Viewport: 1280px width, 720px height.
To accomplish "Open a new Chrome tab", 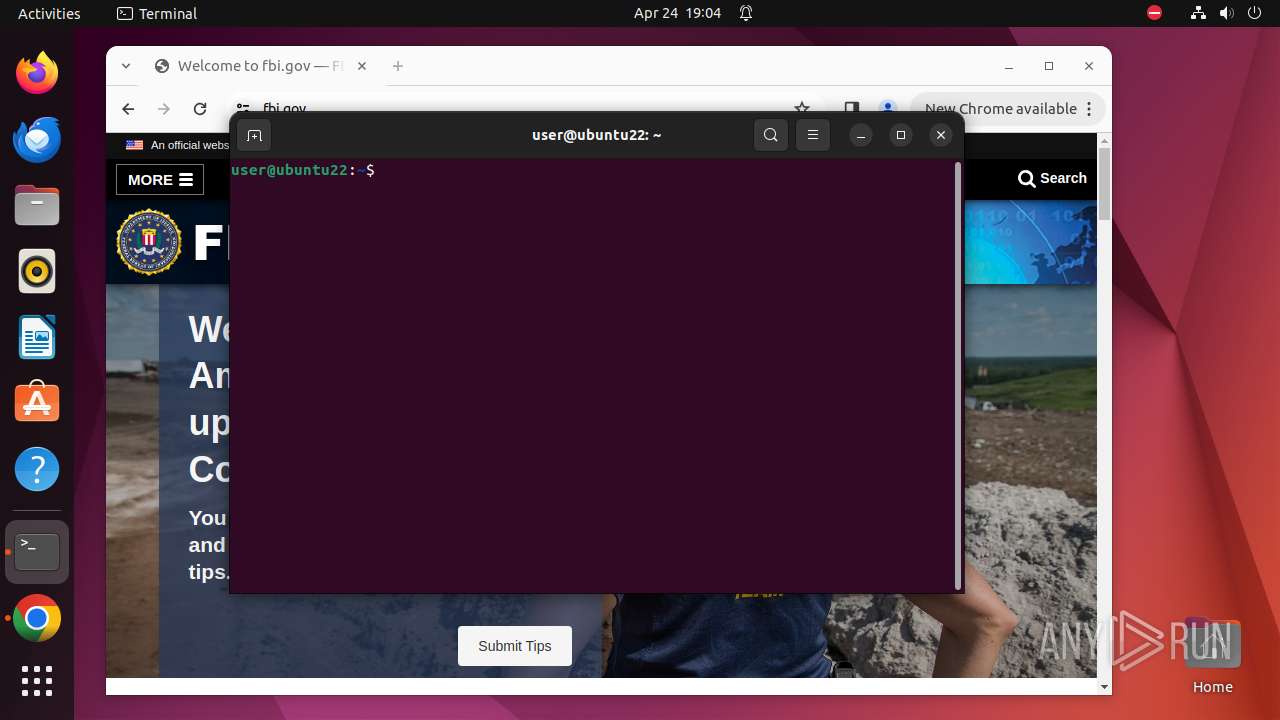I will (398, 66).
